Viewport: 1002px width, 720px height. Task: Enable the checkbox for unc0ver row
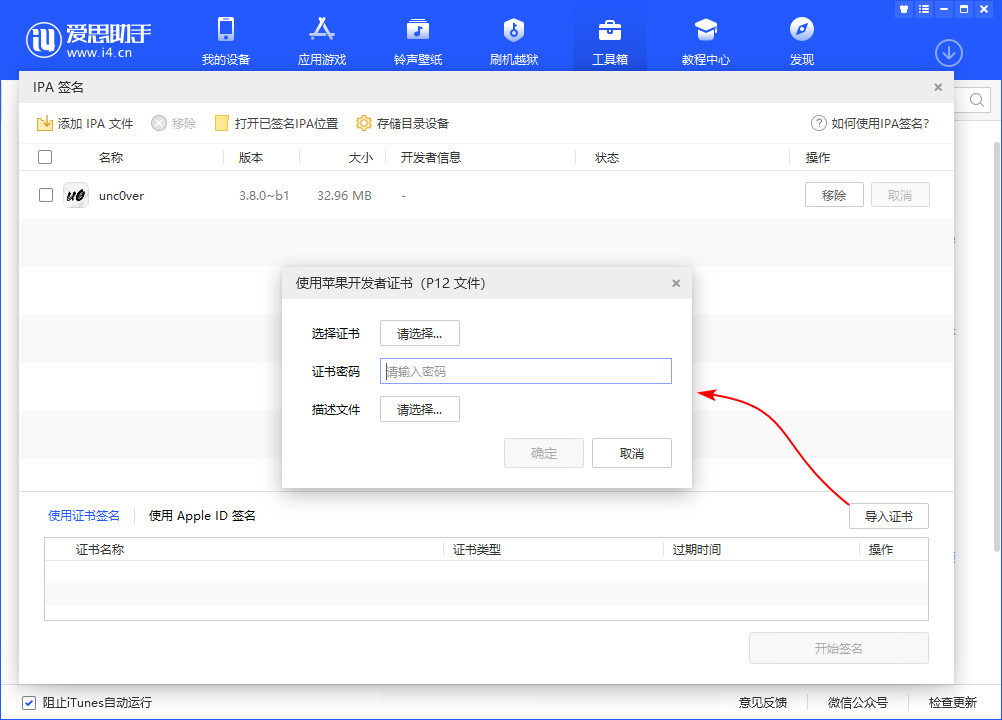click(x=45, y=195)
